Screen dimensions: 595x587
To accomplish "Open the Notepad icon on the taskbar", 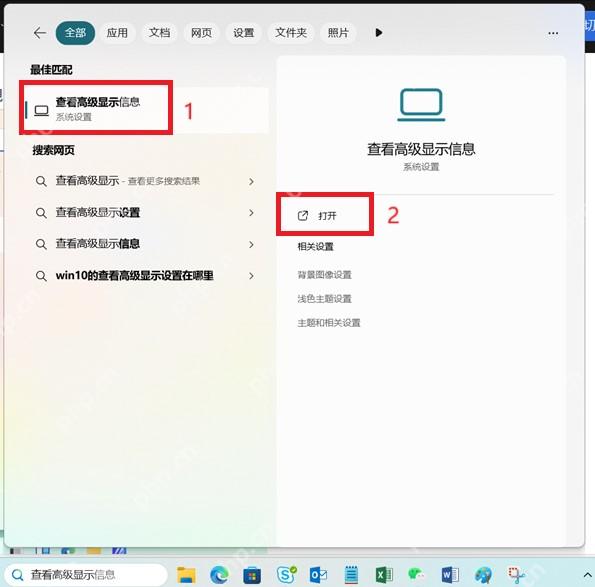I will pos(351,575).
